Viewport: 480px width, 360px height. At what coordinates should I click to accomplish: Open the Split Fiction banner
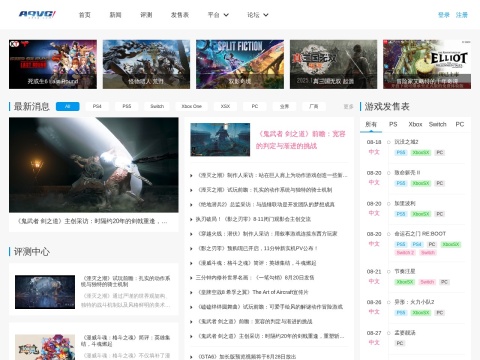(x=240, y=64)
